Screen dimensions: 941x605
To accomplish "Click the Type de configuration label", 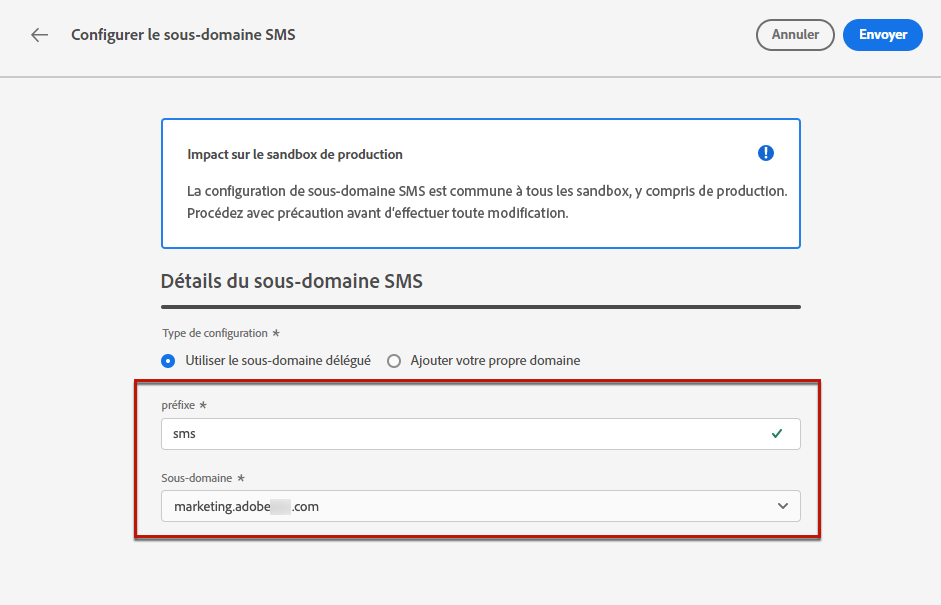I will (215, 333).
